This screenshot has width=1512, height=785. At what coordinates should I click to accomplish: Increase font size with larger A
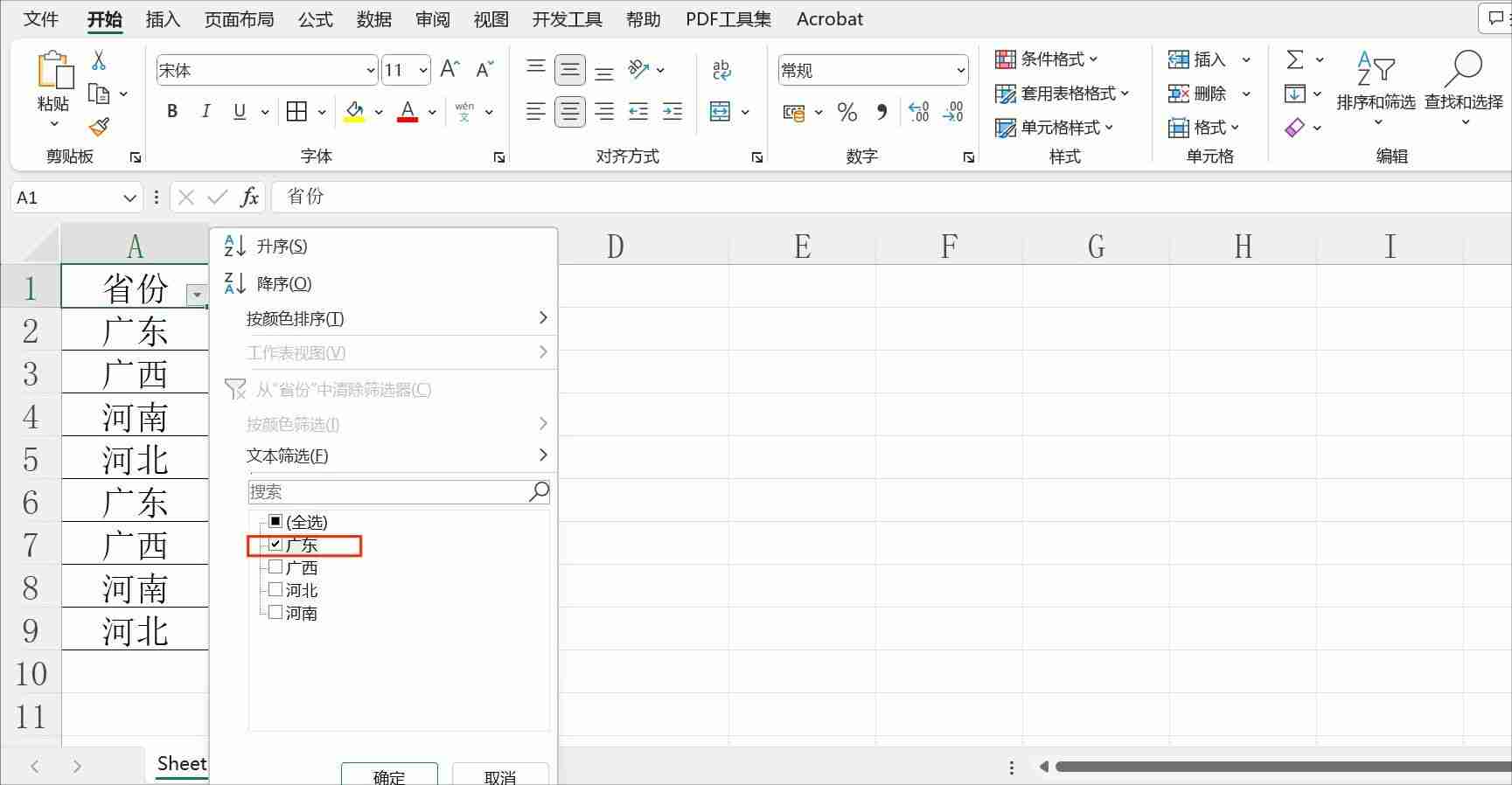click(450, 69)
